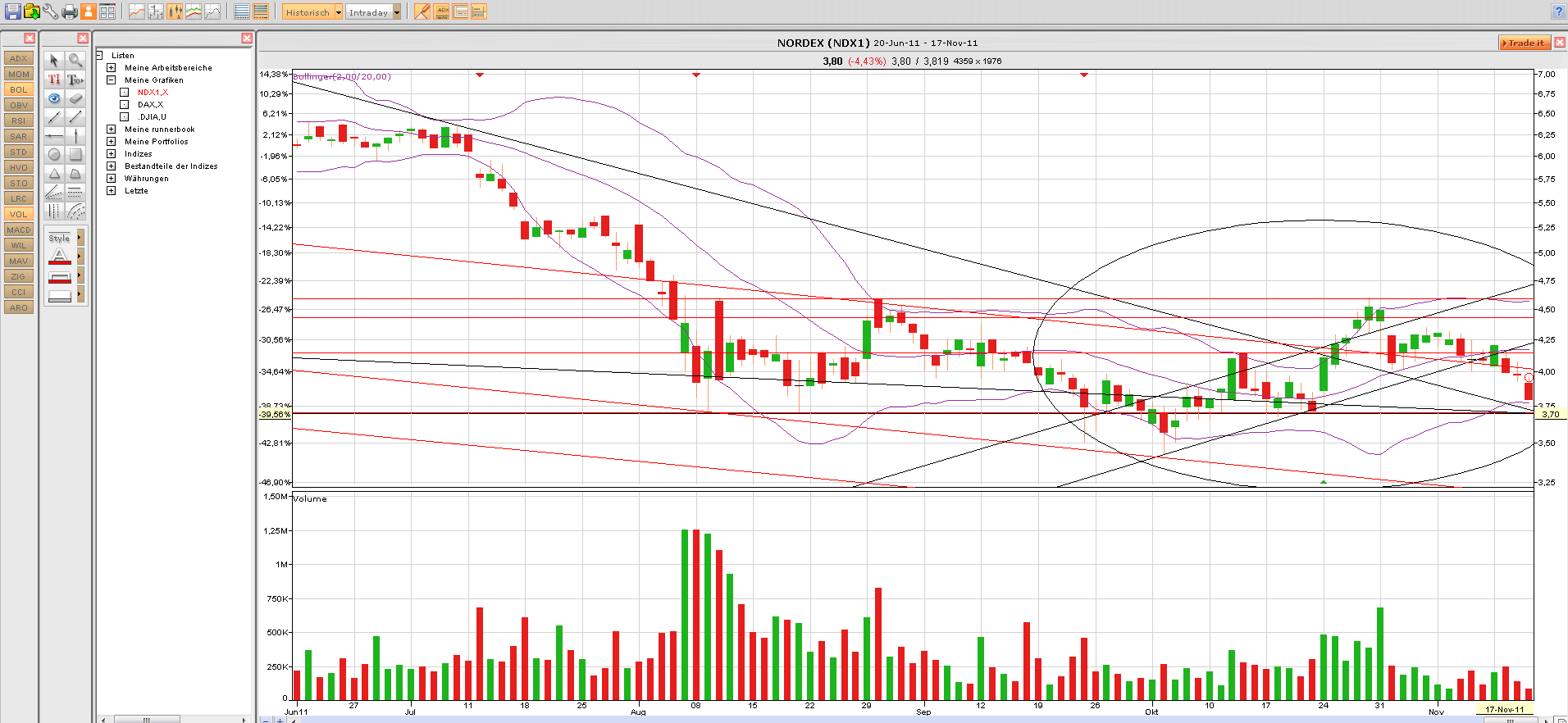The height and width of the screenshot is (723, 1568).
Task: Close the indicators panel
Action: point(30,38)
